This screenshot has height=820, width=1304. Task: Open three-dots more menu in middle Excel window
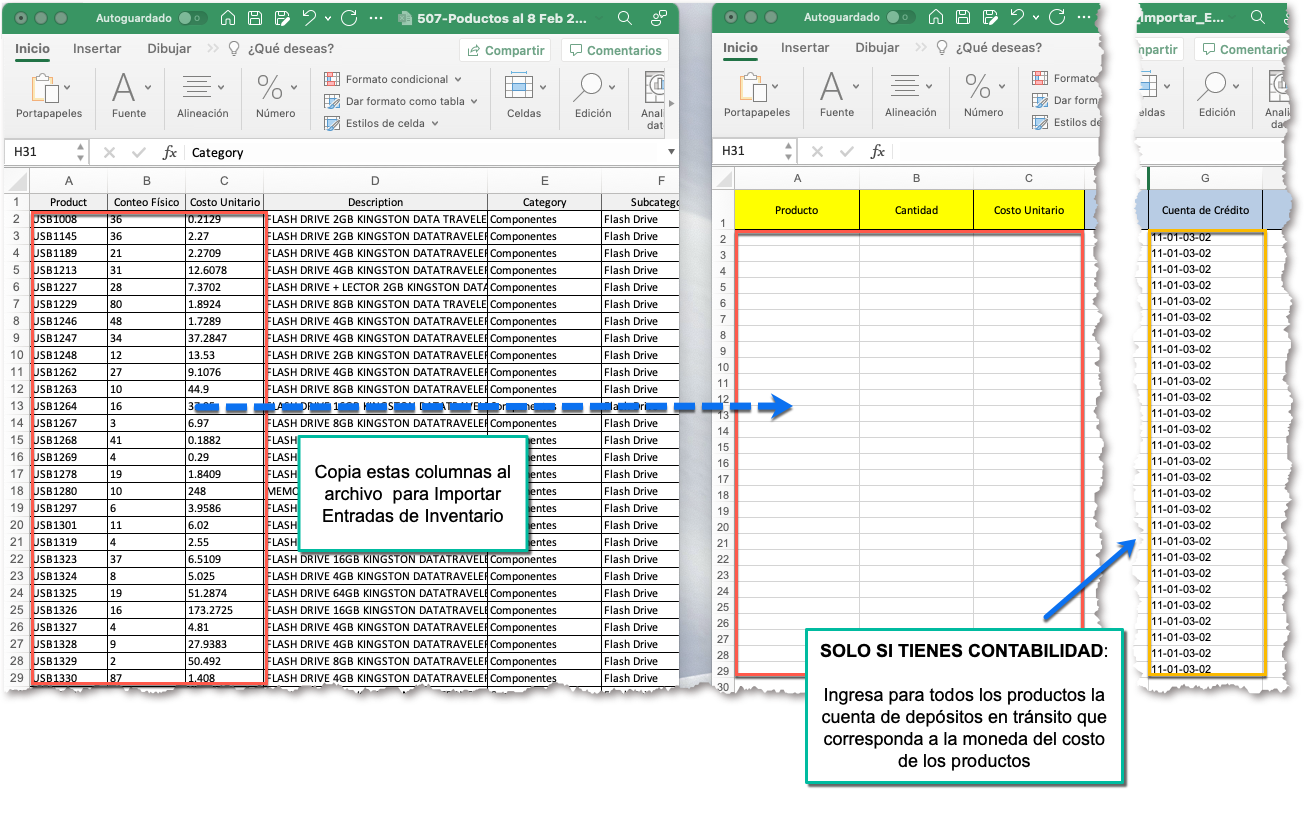[1085, 18]
